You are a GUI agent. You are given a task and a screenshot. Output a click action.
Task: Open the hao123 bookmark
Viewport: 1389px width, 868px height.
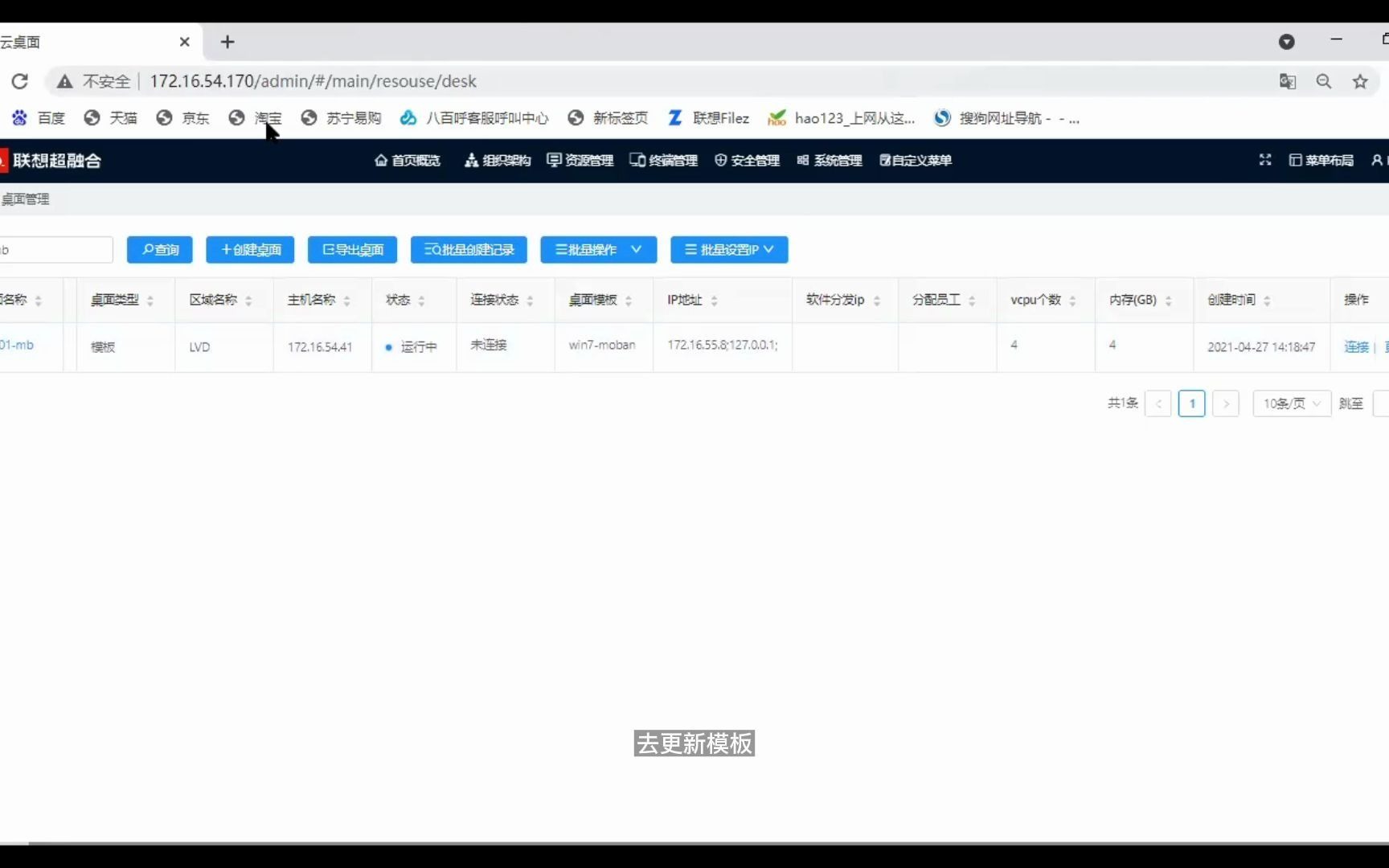pos(842,118)
